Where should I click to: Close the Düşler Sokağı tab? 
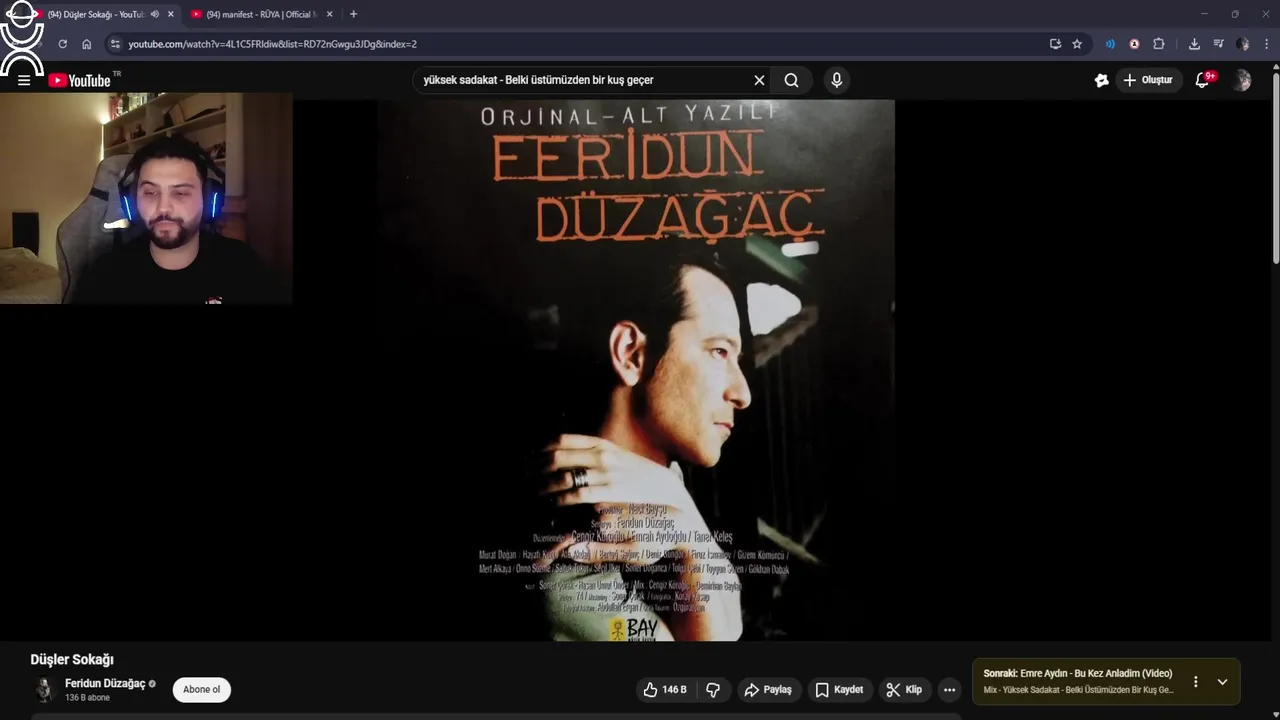[x=170, y=14]
